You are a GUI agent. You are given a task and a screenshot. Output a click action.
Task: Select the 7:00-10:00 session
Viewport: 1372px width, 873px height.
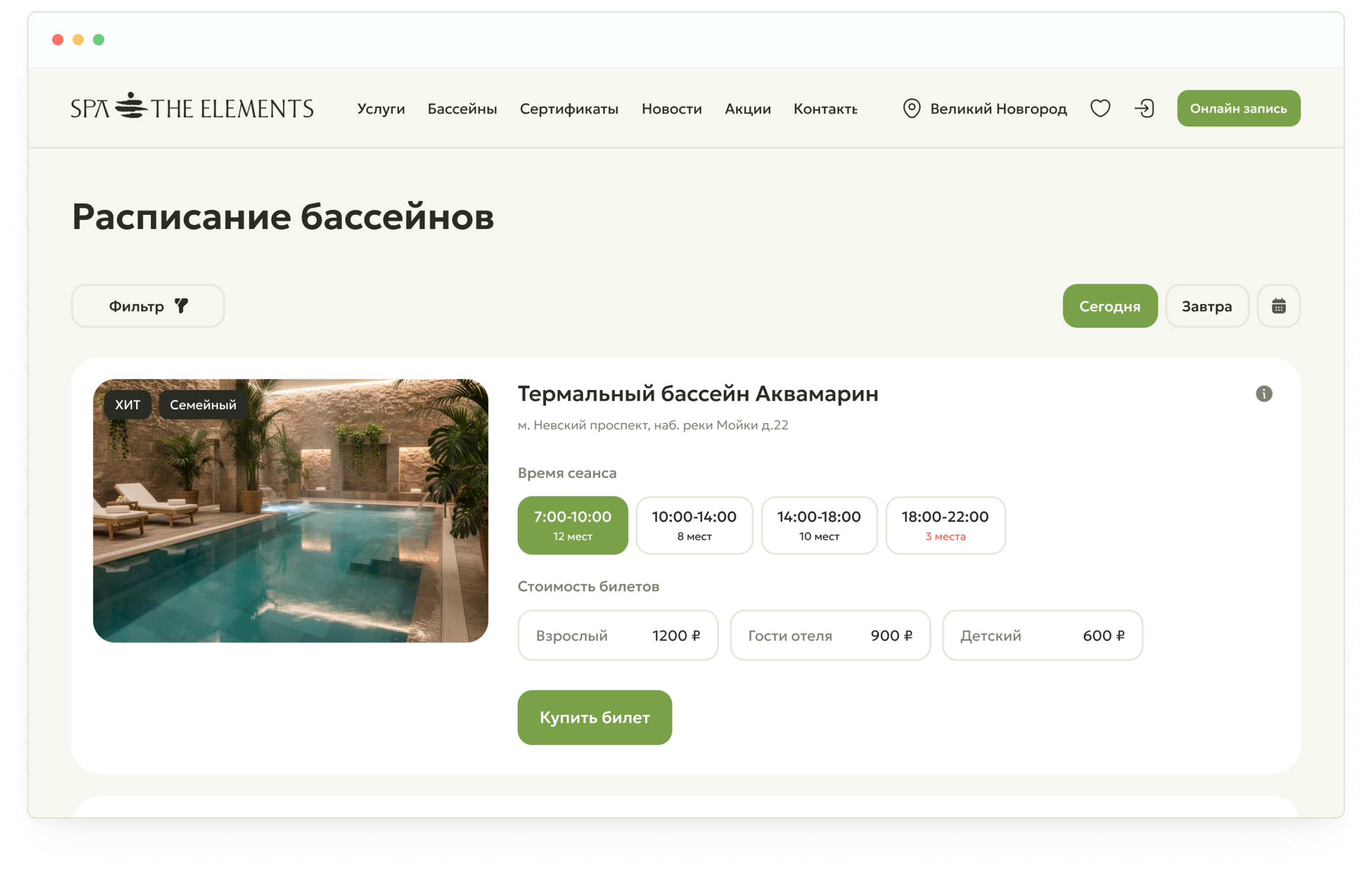click(x=573, y=526)
